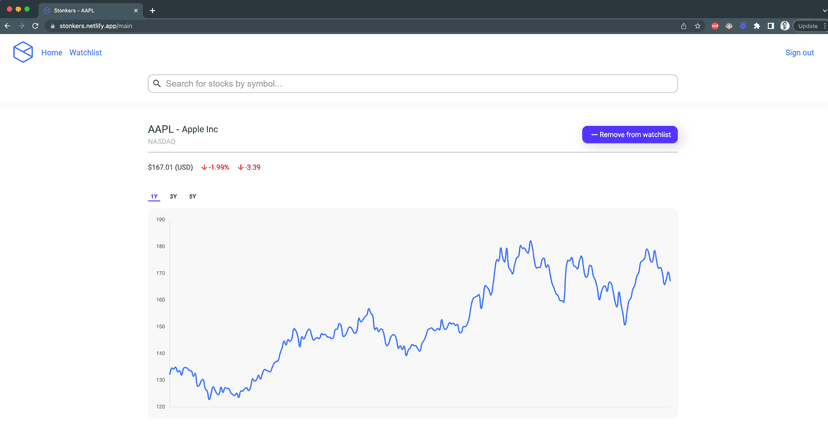This screenshot has height=430, width=828.
Task: Click the share icon in the address bar
Action: tap(684, 26)
